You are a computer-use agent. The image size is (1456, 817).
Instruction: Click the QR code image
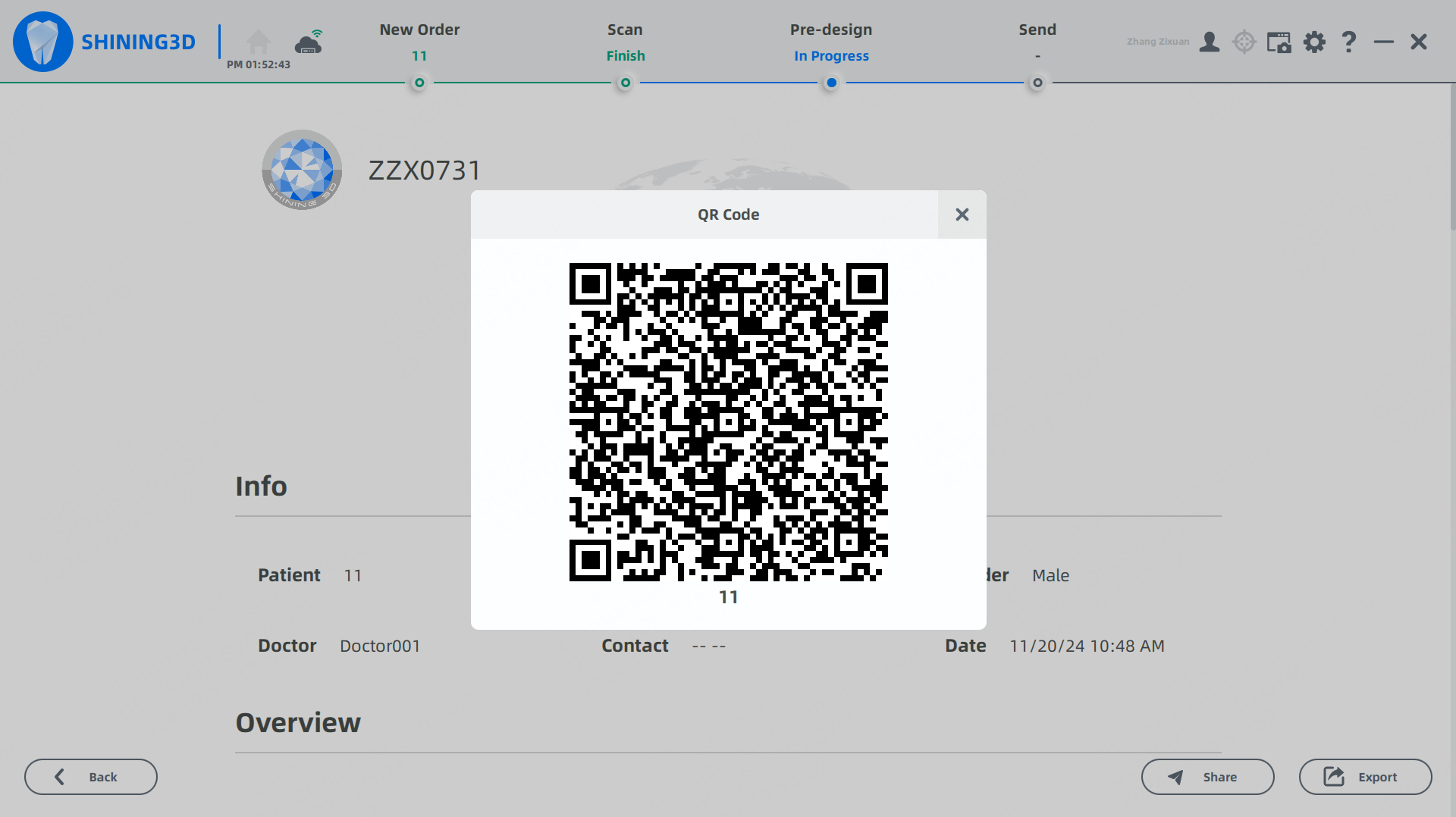pos(729,422)
